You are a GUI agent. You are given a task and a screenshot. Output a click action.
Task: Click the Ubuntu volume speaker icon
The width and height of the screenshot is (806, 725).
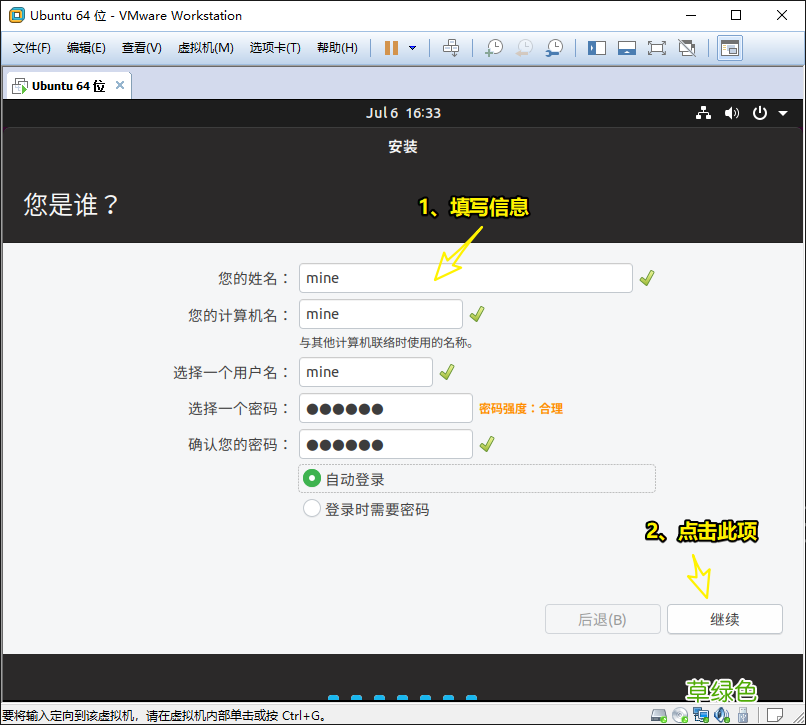click(731, 113)
